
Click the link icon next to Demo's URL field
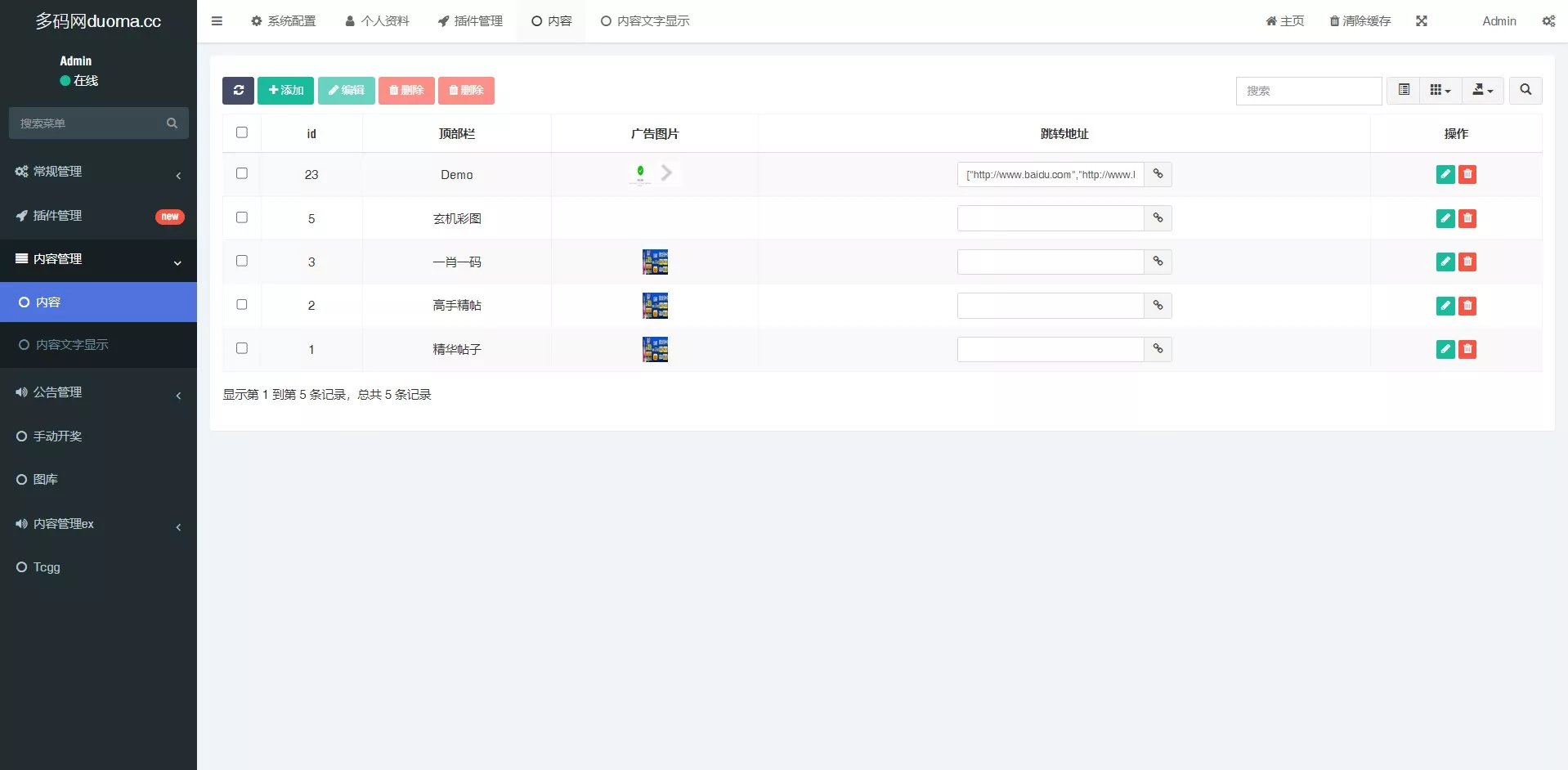click(1158, 174)
